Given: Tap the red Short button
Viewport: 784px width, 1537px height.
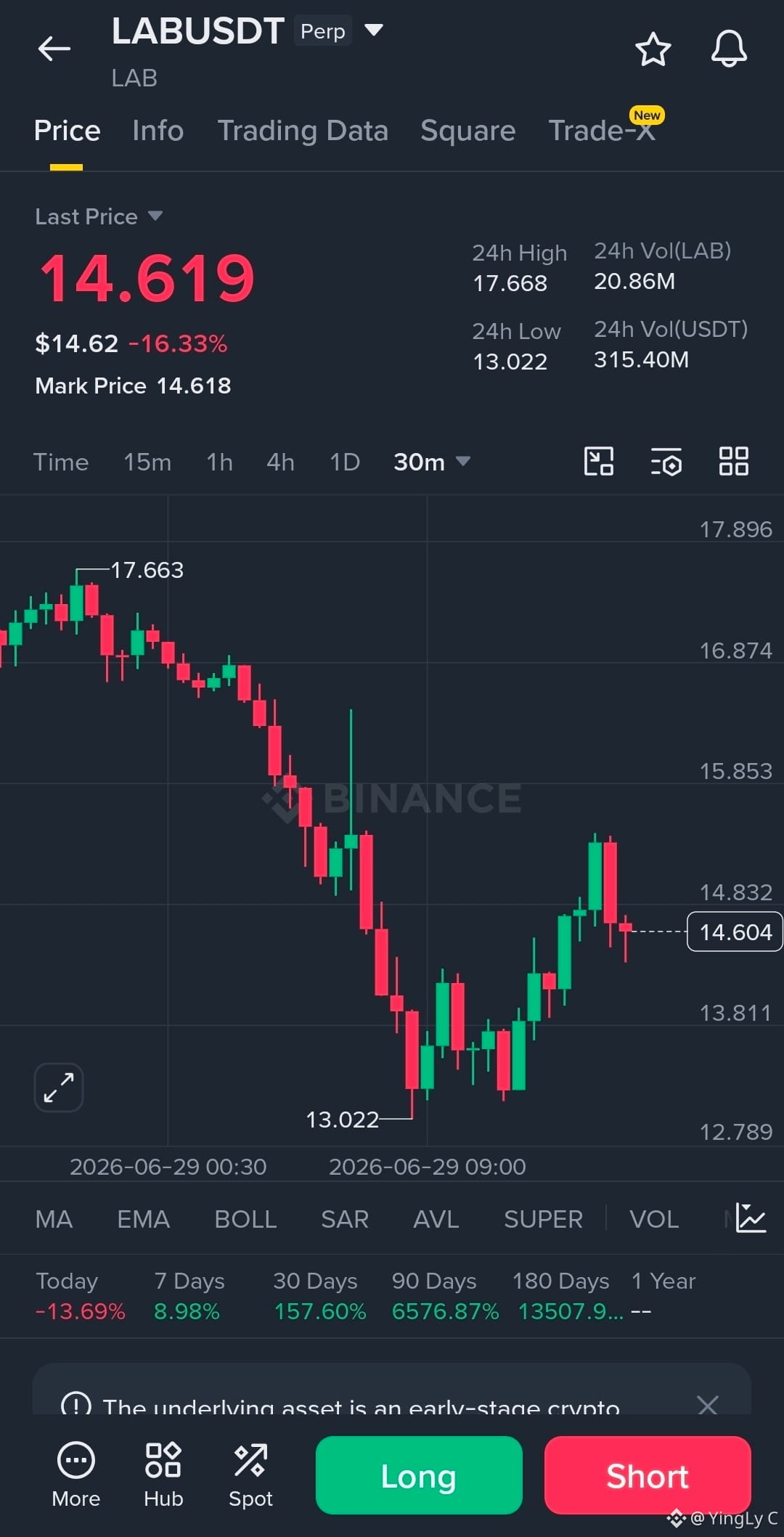Looking at the screenshot, I should [648, 1475].
